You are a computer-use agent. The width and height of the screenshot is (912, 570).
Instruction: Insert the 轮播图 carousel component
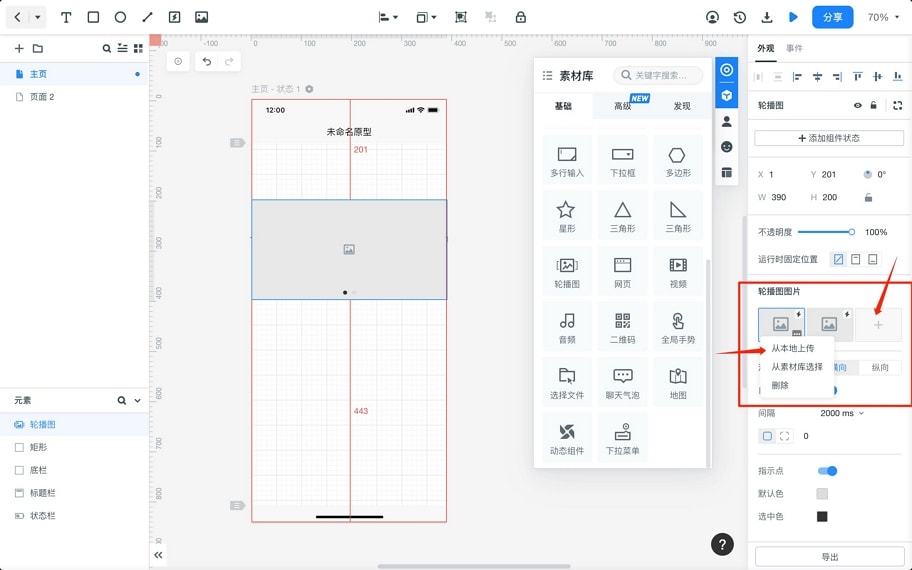click(567, 272)
